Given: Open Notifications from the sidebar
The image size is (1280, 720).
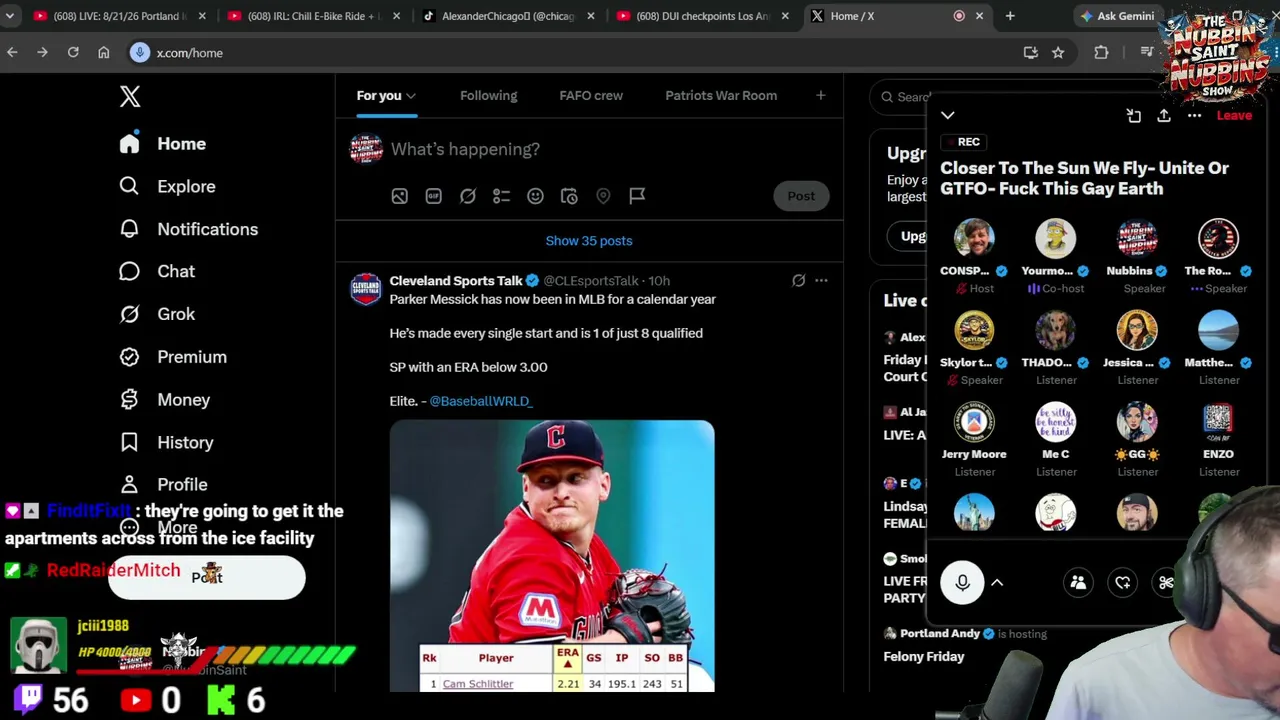Looking at the screenshot, I should [x=188, y=229].
